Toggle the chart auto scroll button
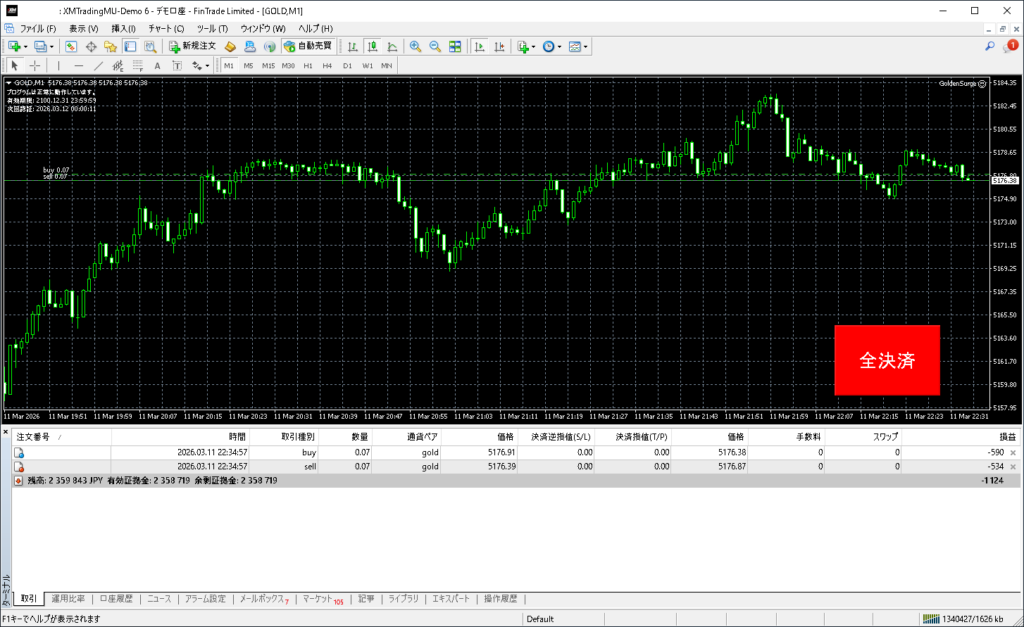This screenshot has width=1024, height=627. [480, 46]
